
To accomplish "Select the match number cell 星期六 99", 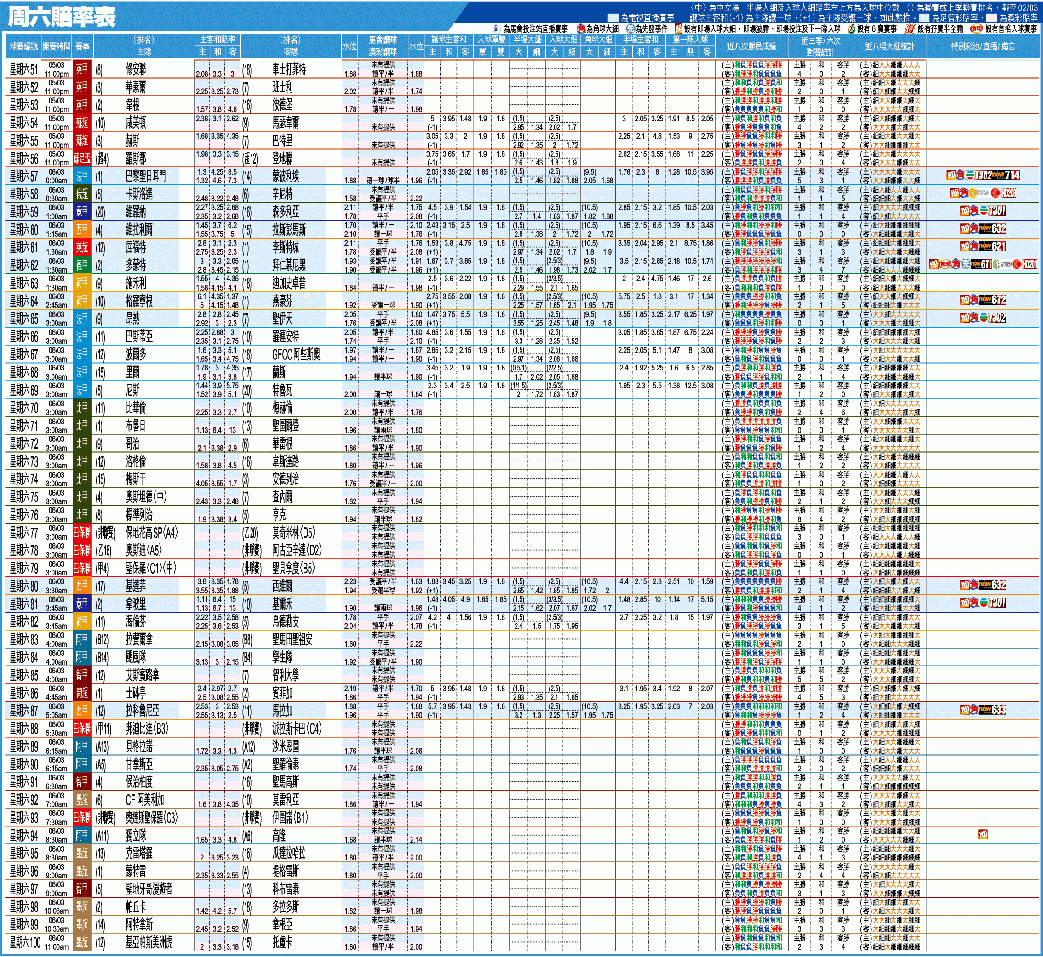I will [x=25, y=925].
